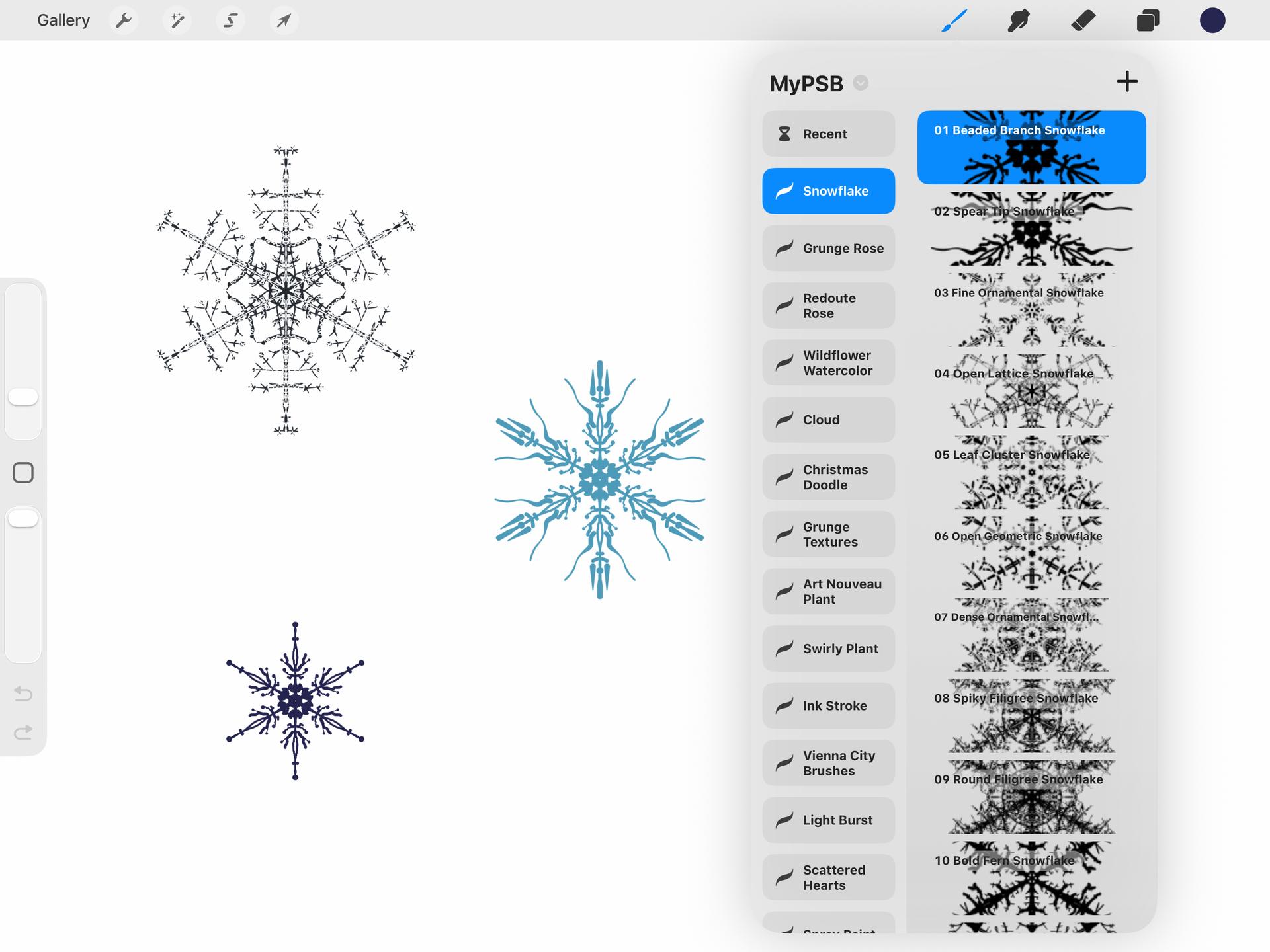Undo the last action
Screen dimensions: 1270x952
pyautogui.click(x=23, y=694)
